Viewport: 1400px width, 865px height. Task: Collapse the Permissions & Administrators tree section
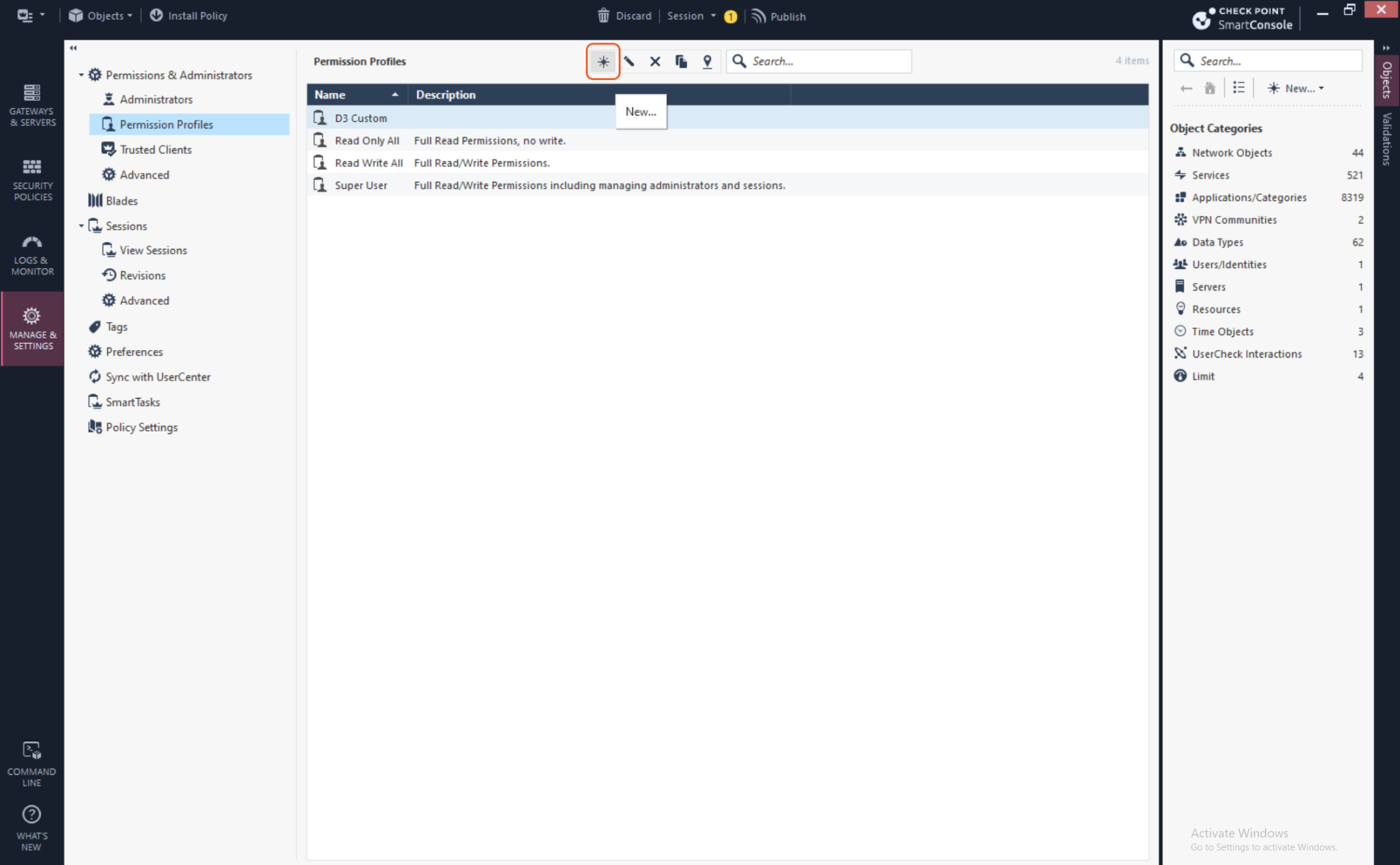(81, 75)
